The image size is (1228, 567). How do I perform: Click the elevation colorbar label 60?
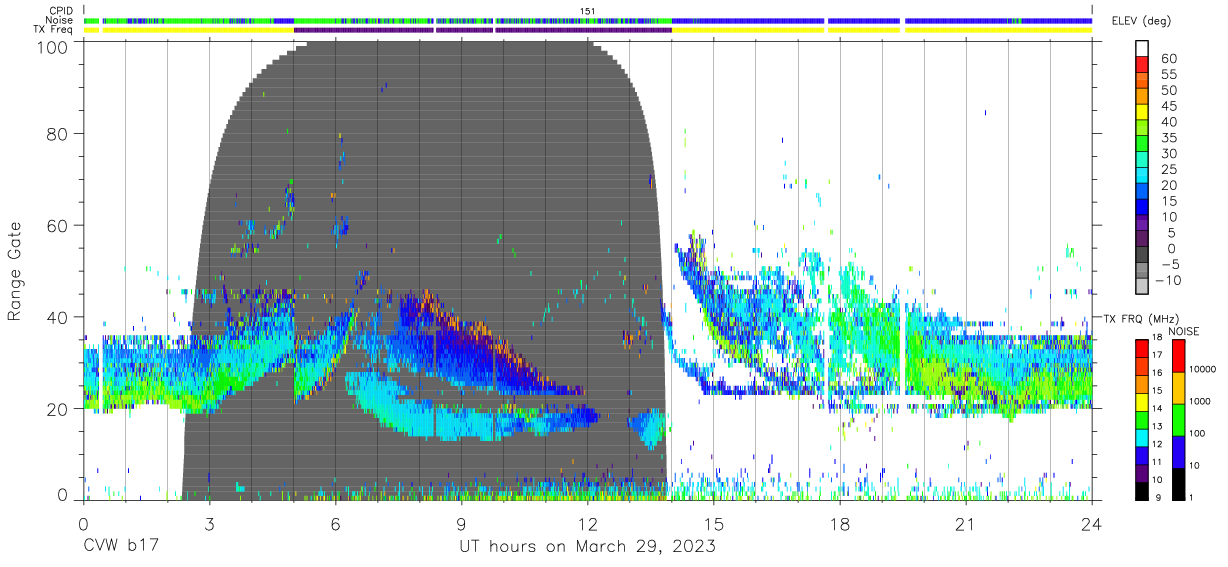[x=1168, y=58]
